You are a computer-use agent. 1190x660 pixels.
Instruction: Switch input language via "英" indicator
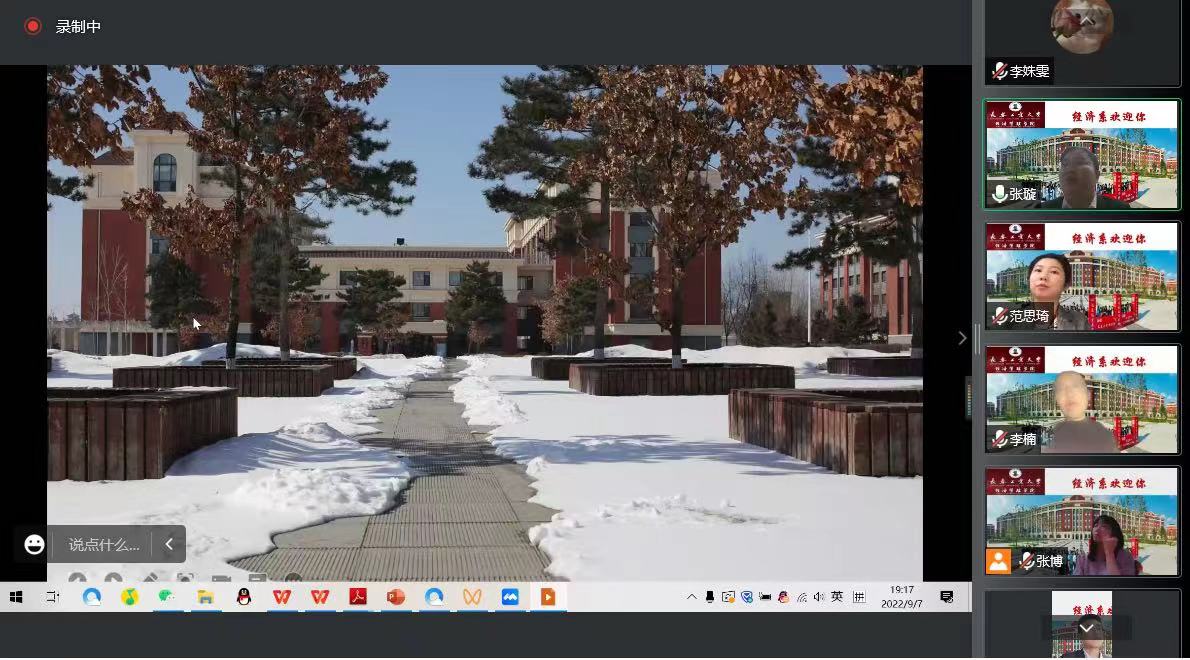click(837, 597)
